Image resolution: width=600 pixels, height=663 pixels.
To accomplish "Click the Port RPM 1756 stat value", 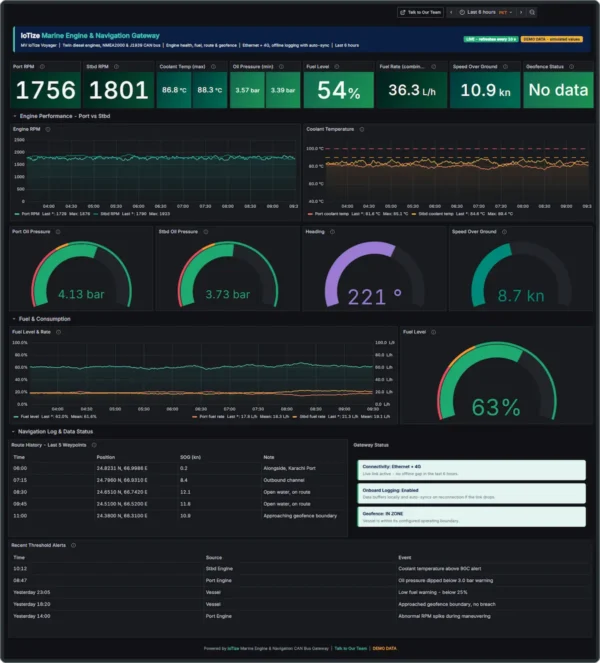I will tap(46, 90).
